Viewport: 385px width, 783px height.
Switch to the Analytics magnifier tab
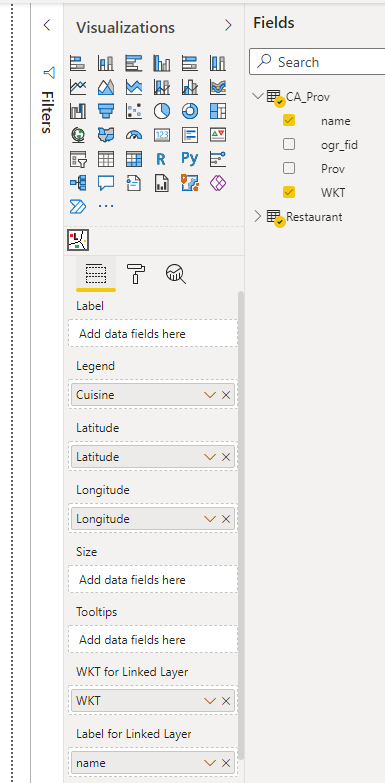click(x=176, y=274)
